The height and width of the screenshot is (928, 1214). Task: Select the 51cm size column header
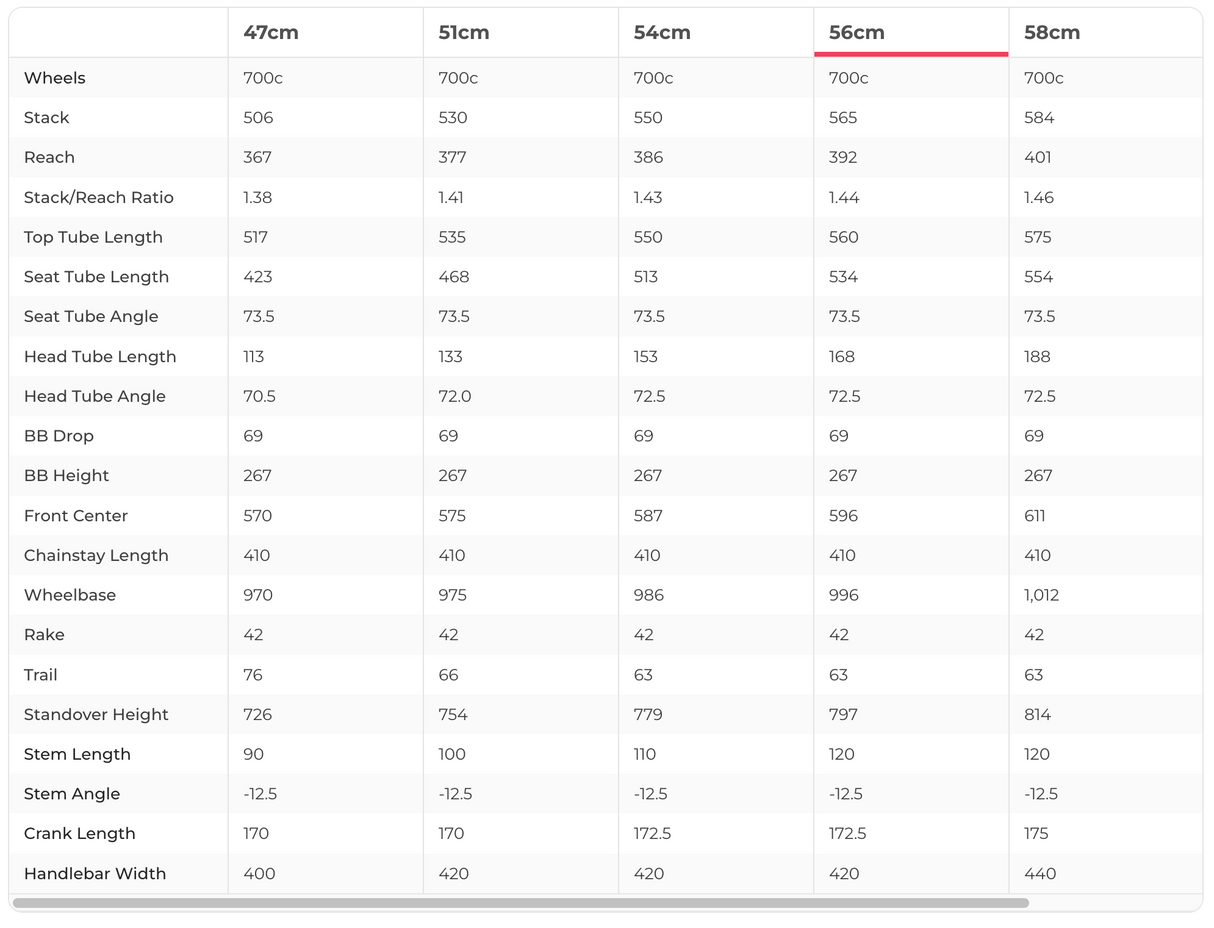[464, 32]
